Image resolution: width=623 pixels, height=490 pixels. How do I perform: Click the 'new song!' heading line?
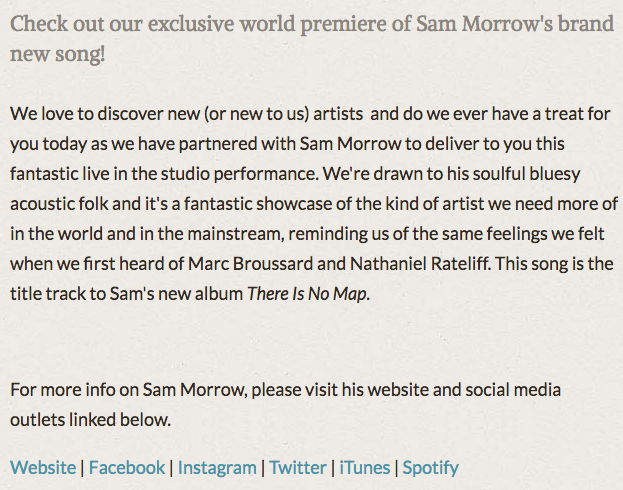pos(58,54)
